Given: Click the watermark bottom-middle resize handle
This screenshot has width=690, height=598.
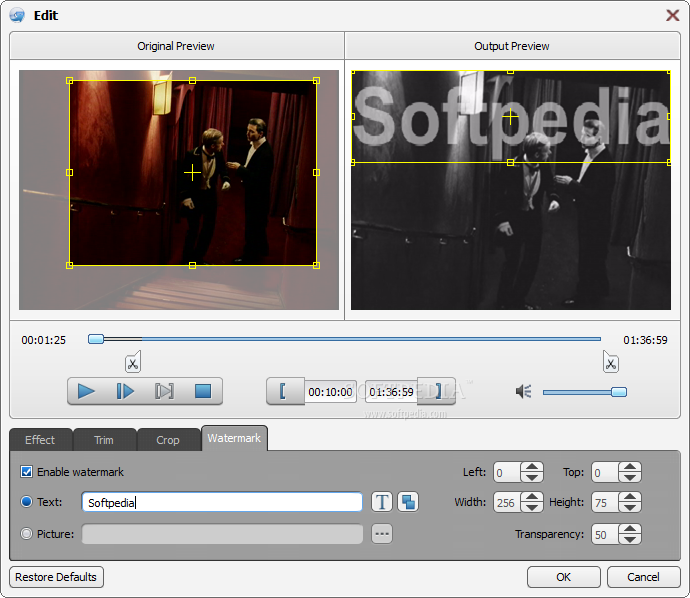Looking at the screenshot, I should click(510, 163).
